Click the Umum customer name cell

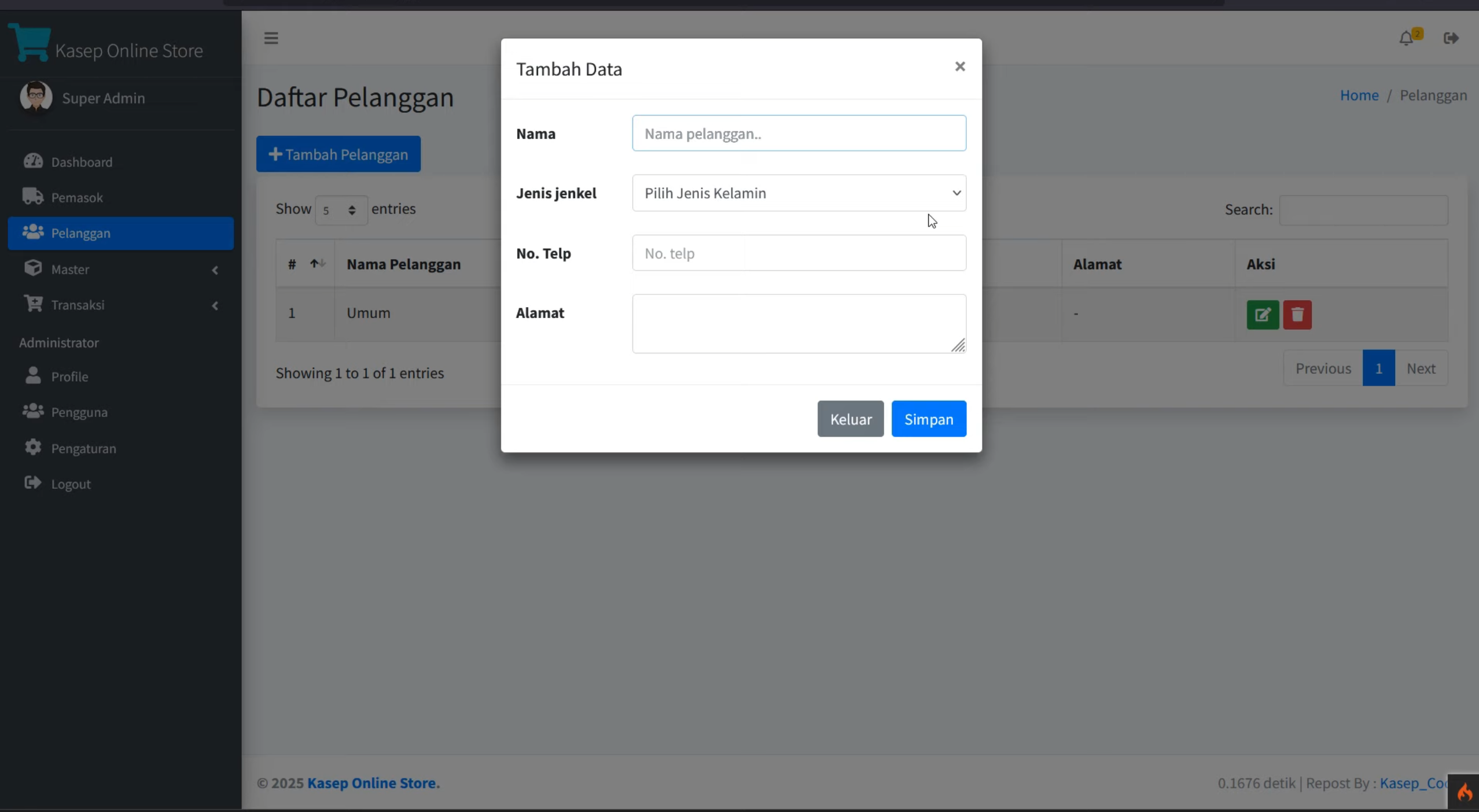click(369, 313)
